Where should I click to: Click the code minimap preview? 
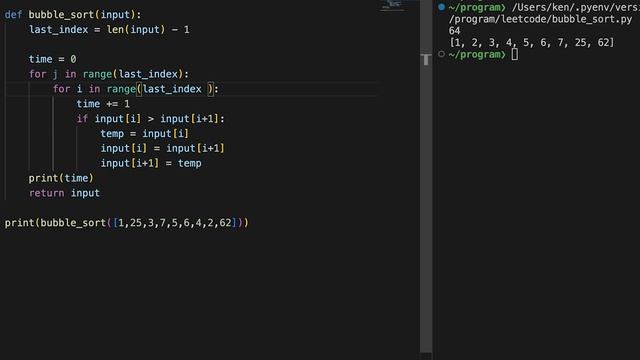tap(392, 6)
